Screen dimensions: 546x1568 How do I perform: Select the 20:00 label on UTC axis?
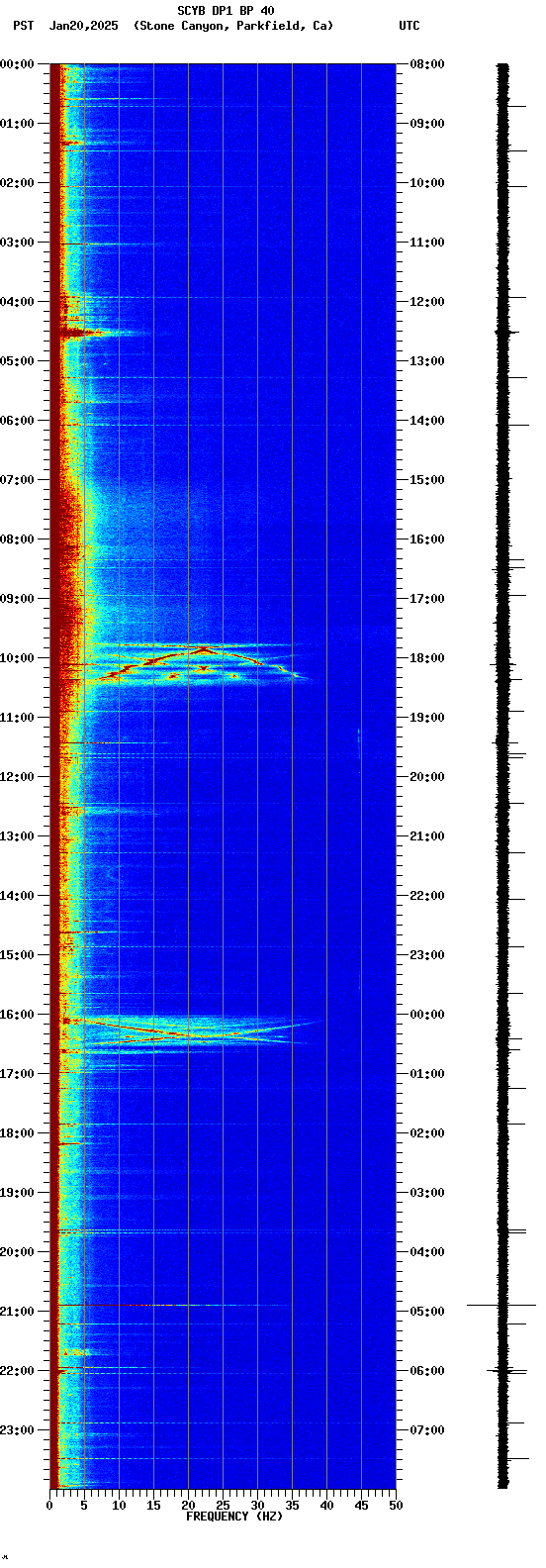(x=427, y=777)
